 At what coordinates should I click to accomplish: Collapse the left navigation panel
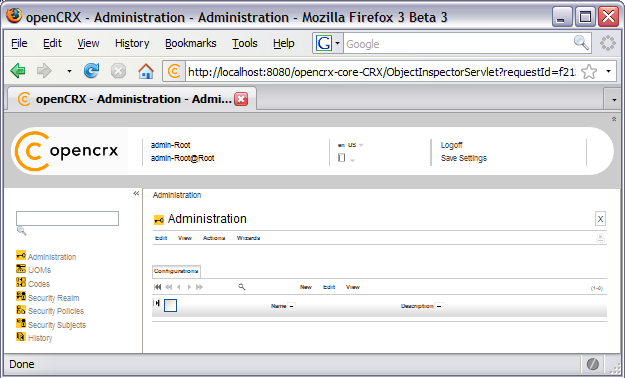(x=136, y=193)
